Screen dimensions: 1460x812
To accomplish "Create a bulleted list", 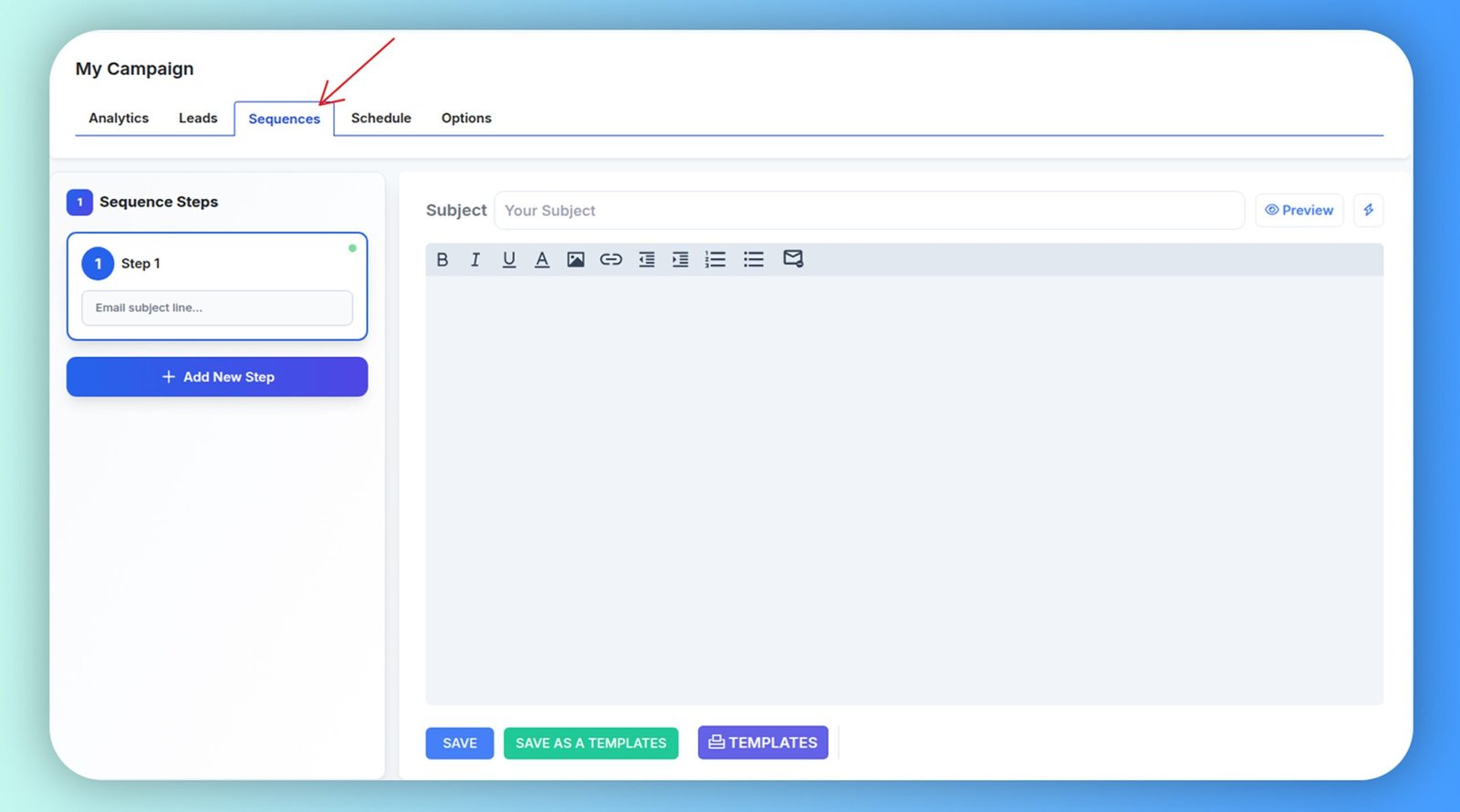I will pyautogui.click(x=754, y=260).
